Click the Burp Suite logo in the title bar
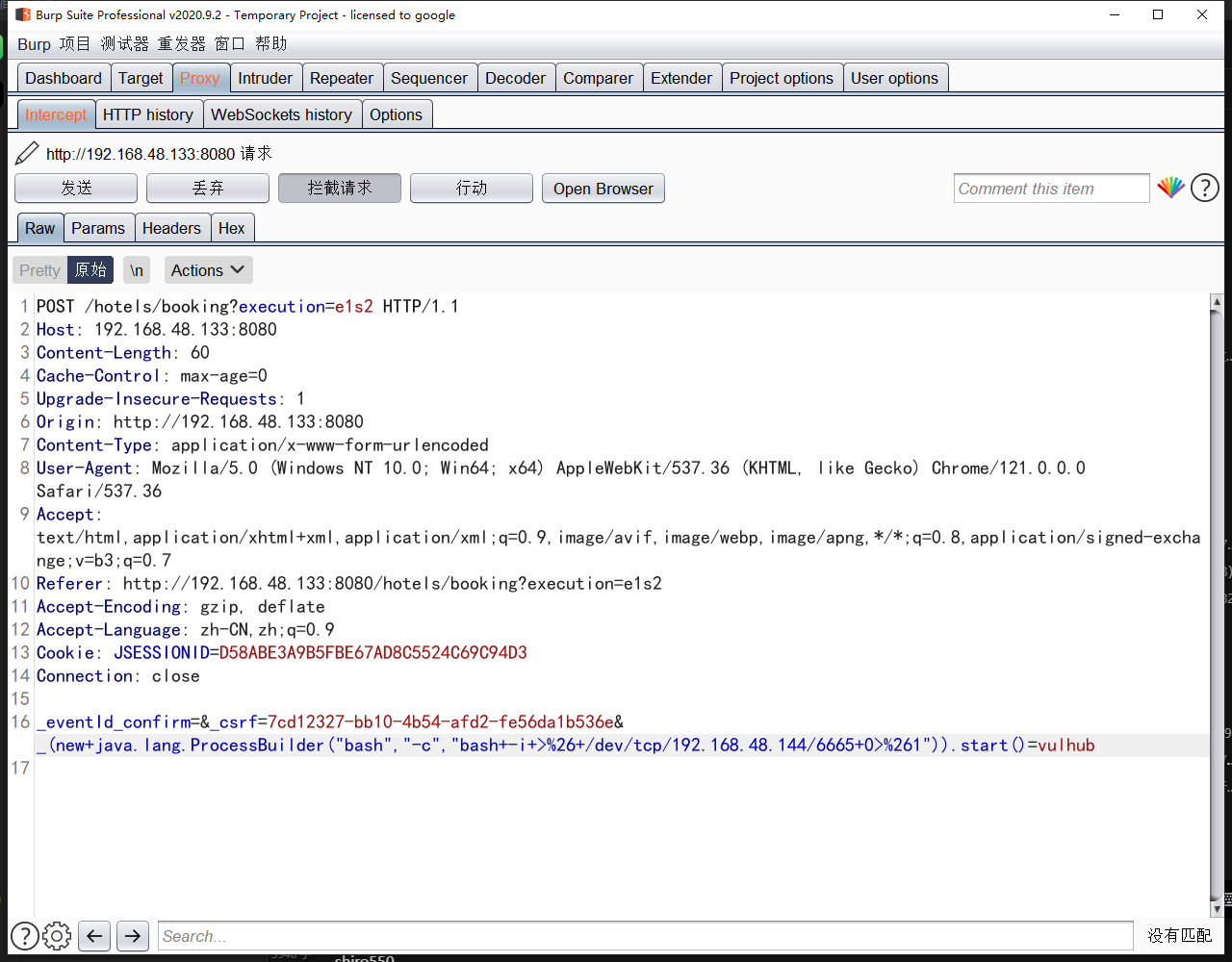The height and width of the screenshot is (962, 1232). pos(23,14)
